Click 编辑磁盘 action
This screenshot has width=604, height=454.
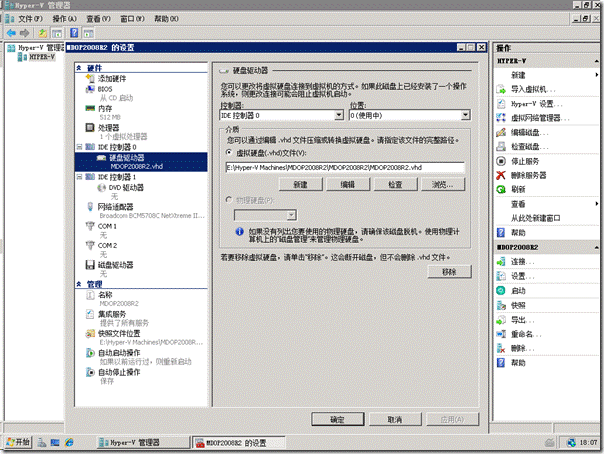point(530,132)
